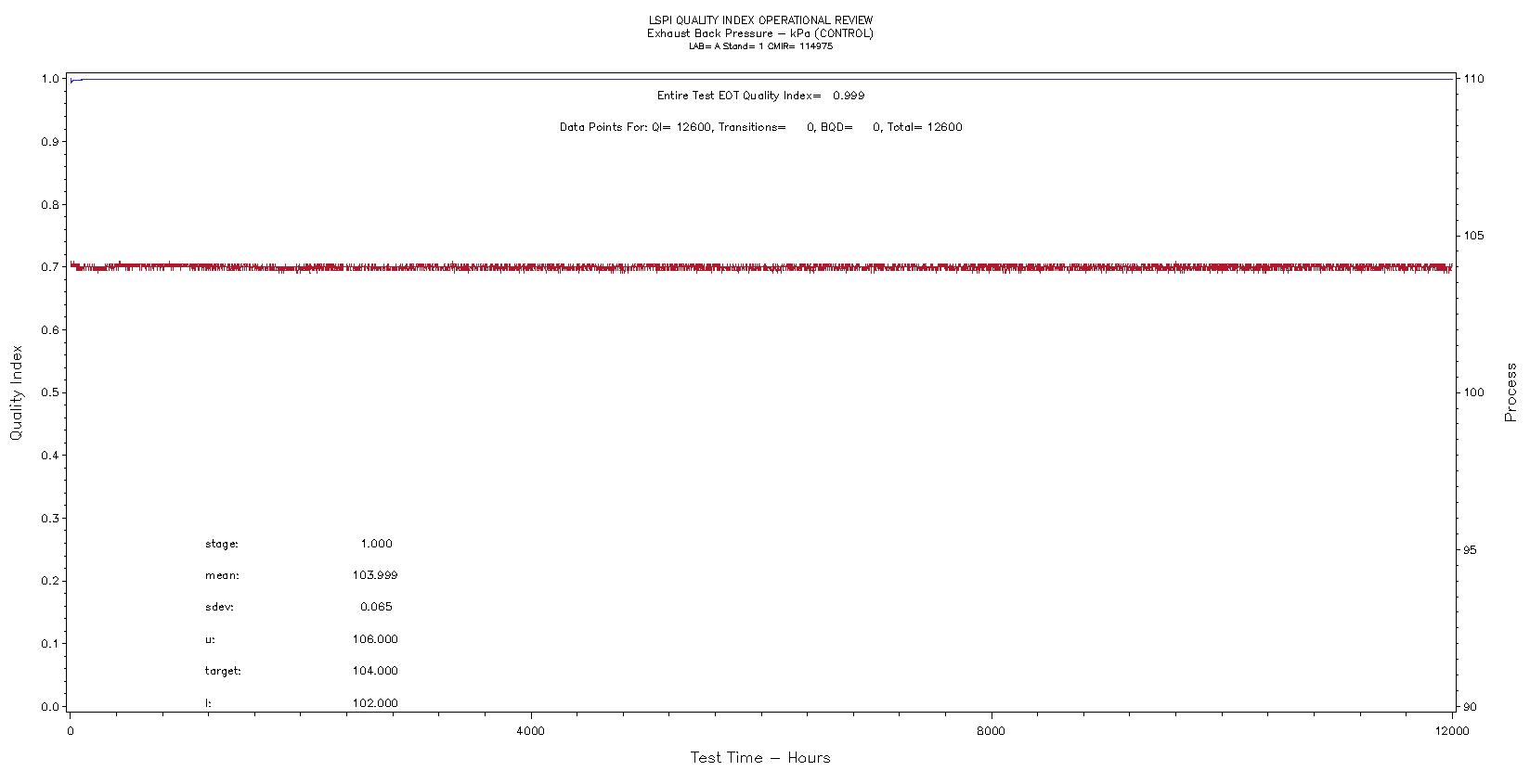Viewport: 1530px width, 784px height.
Task: Click the 0.5 tick on Quality Index axis
Action: [50, 392]
